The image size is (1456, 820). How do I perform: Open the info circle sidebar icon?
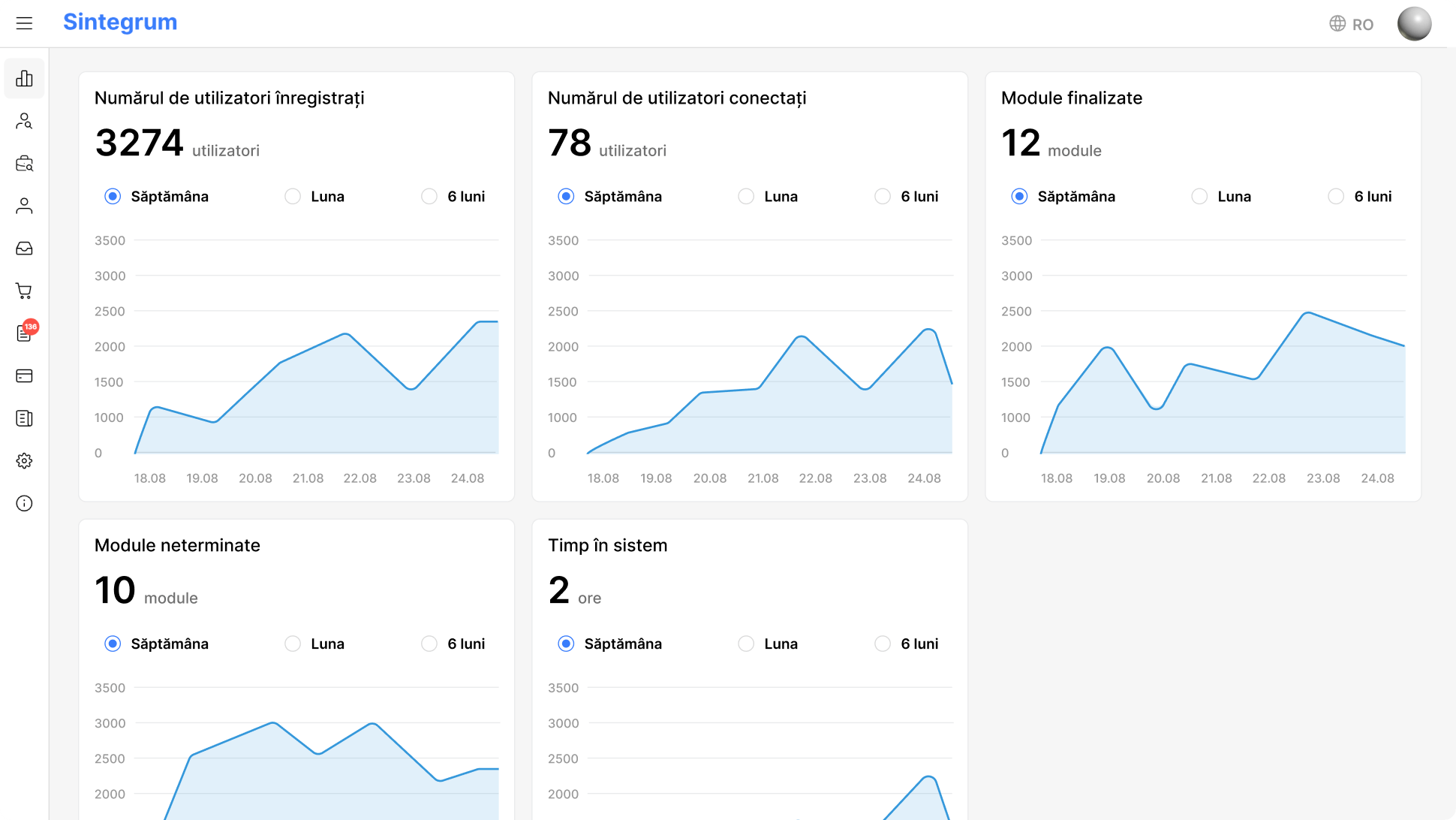(x=24, y=503)
